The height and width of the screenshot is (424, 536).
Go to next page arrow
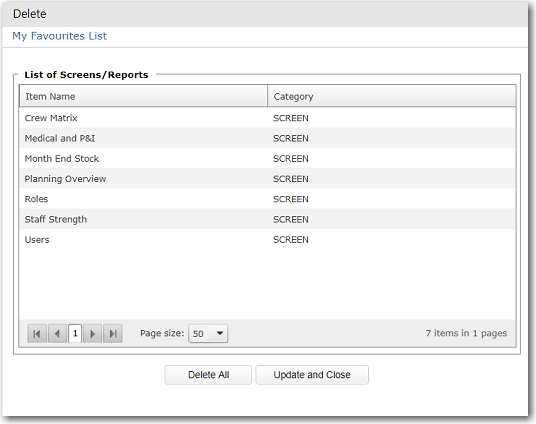[92, 333]
